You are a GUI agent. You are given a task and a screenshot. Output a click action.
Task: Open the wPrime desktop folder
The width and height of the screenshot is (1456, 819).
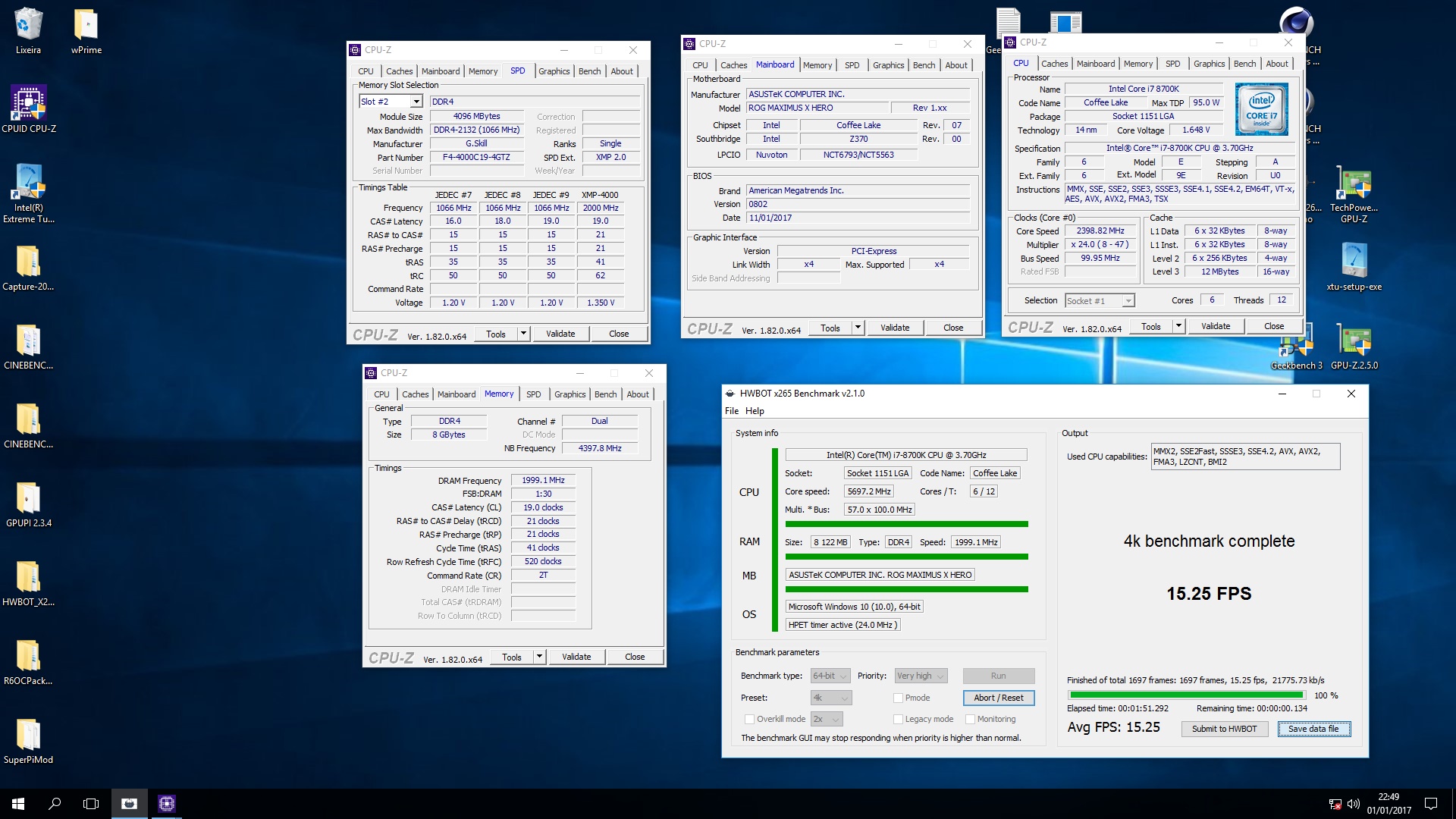tap(86, 24)
